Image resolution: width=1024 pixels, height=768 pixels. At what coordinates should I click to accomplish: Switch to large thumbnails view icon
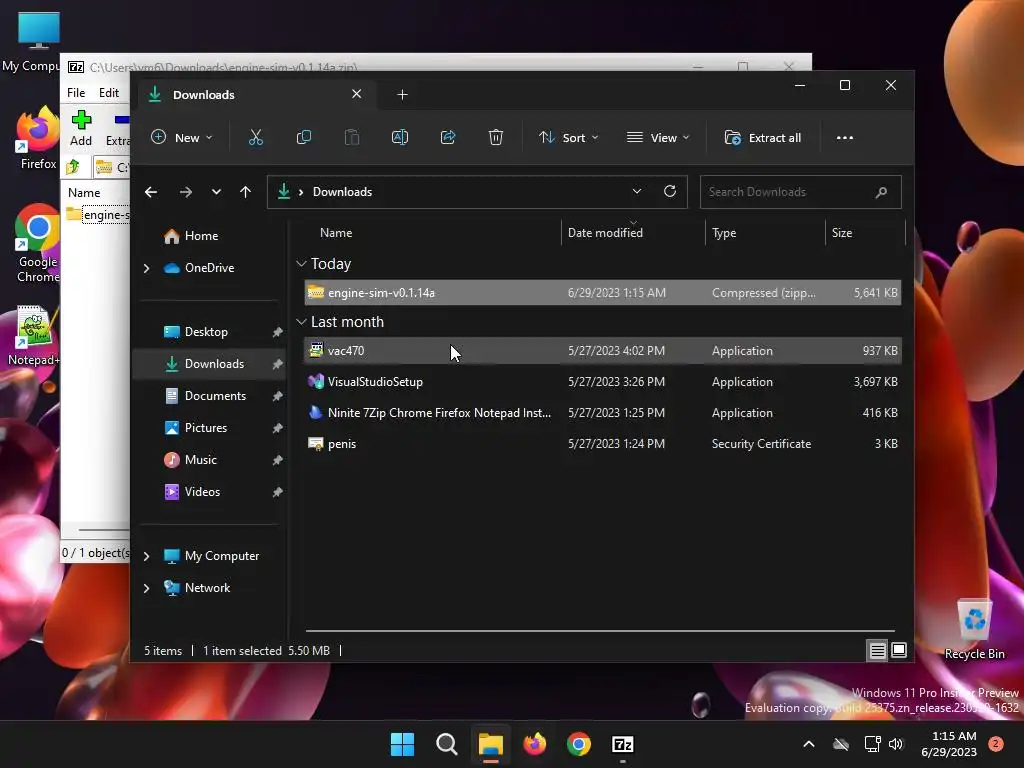point(899,650)
